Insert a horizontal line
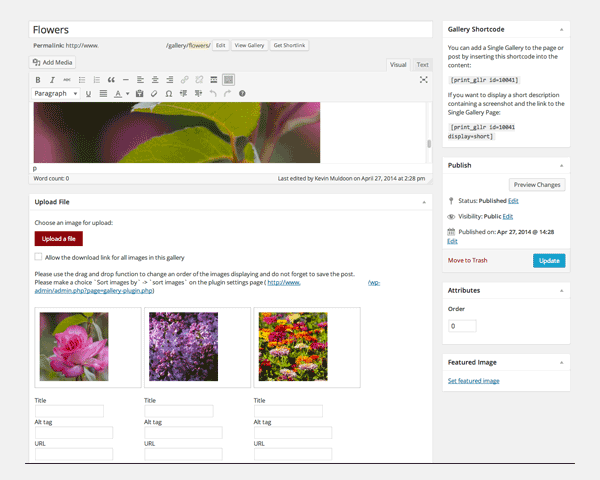600x480 pixels. [126, 80]
